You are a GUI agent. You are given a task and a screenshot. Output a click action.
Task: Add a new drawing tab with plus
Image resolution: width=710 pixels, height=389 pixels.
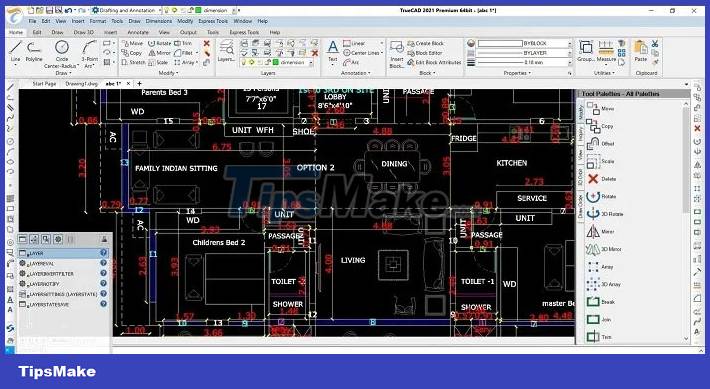point(139,84)
